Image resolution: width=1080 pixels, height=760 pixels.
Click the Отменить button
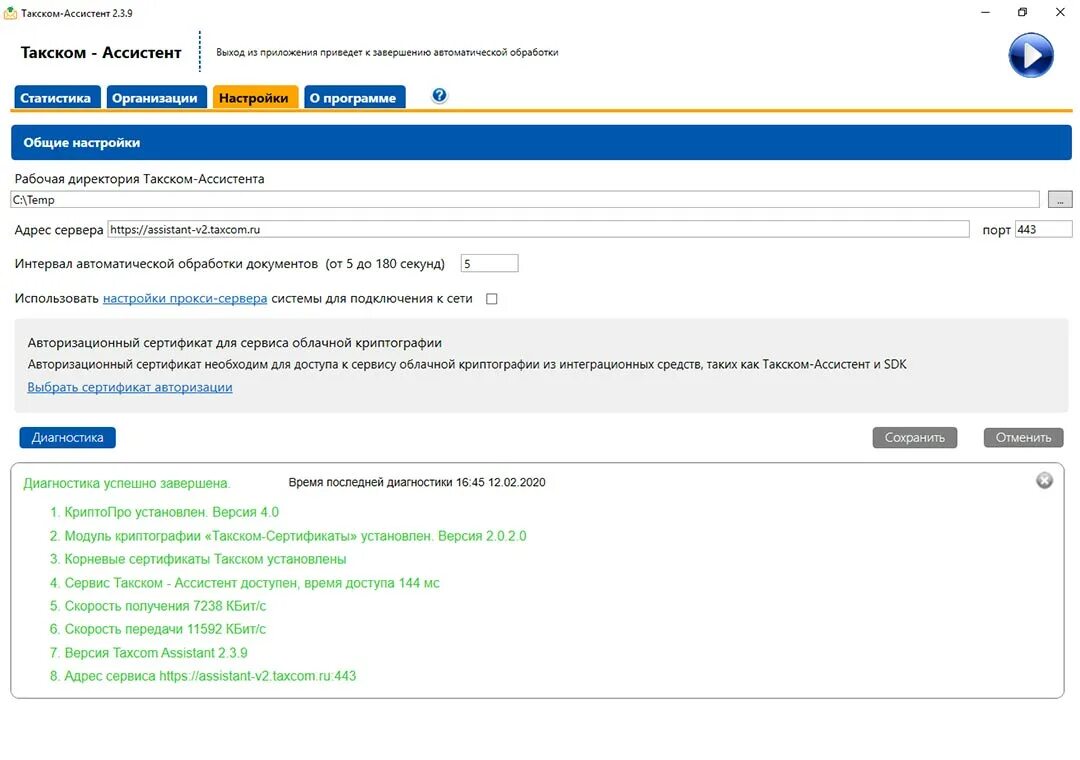point(1024,438)
